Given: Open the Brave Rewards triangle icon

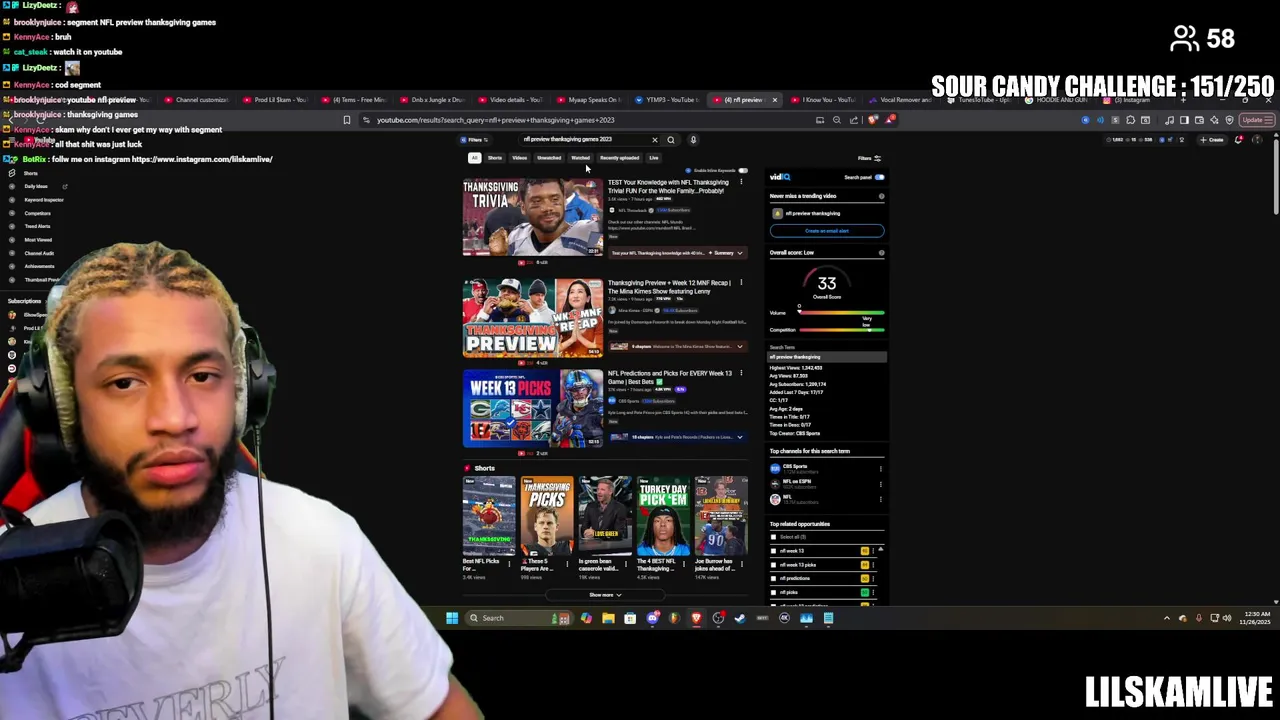Looking at the screenshot, I should pos(889,120).
